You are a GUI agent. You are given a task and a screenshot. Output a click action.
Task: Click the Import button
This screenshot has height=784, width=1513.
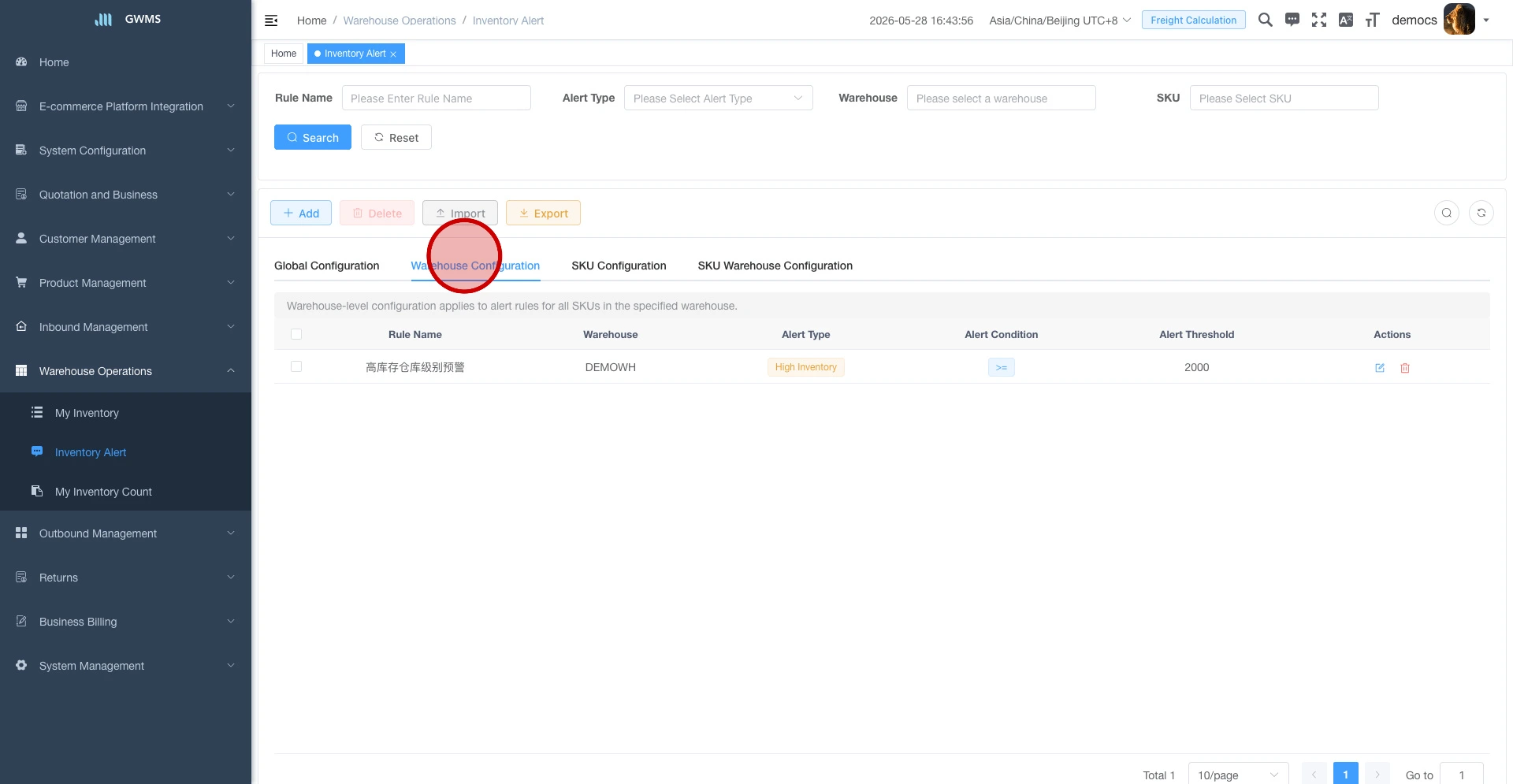[460, 213]
